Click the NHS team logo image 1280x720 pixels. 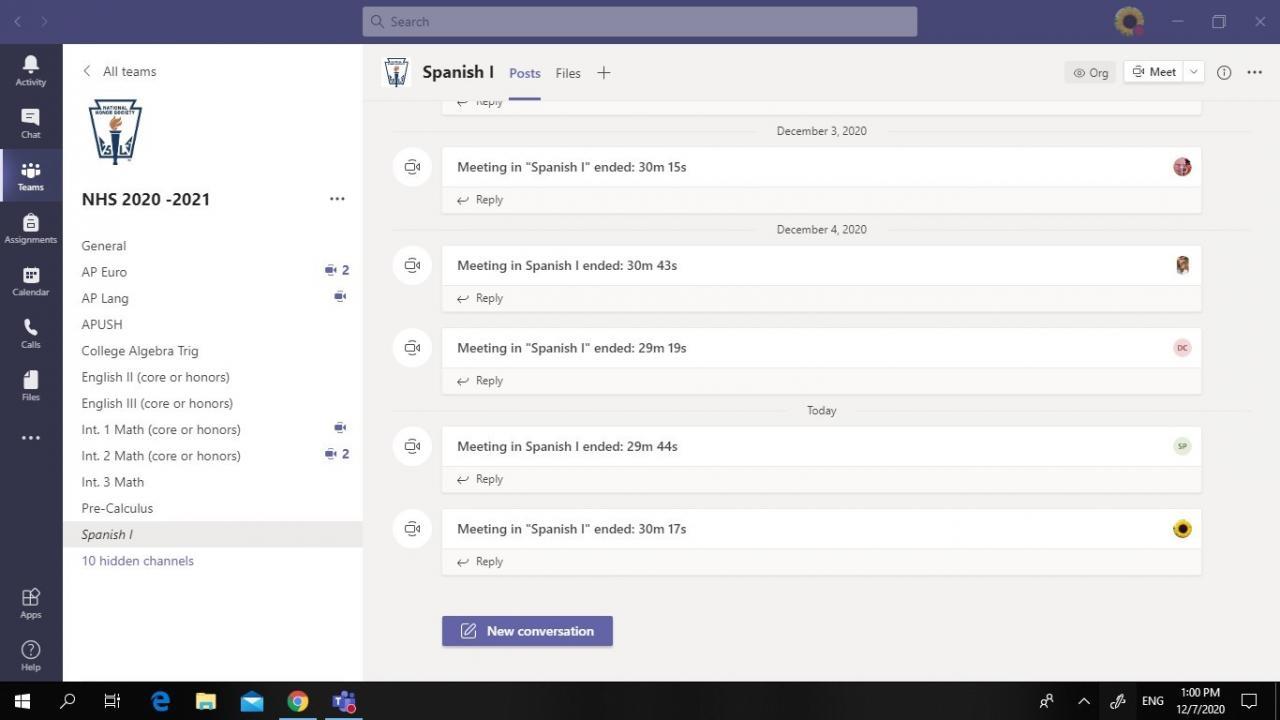[x=116, y=131]
